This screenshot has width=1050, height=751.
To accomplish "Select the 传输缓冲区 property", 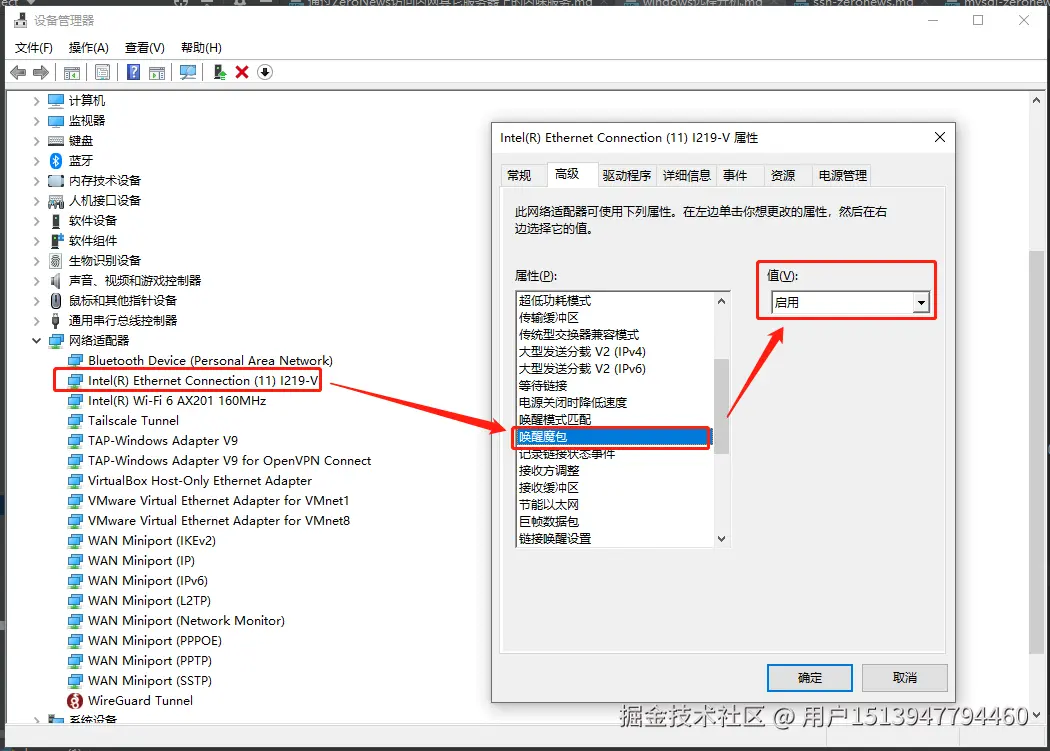I will click(548, 318).
